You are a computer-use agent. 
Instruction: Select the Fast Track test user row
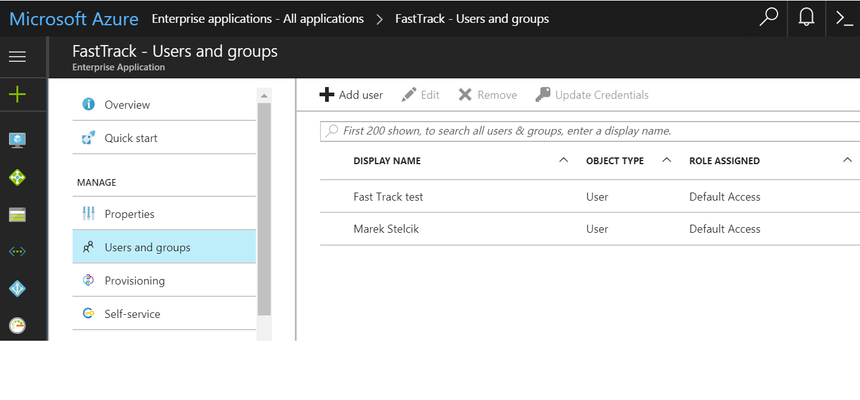click(x=590, y=196)
